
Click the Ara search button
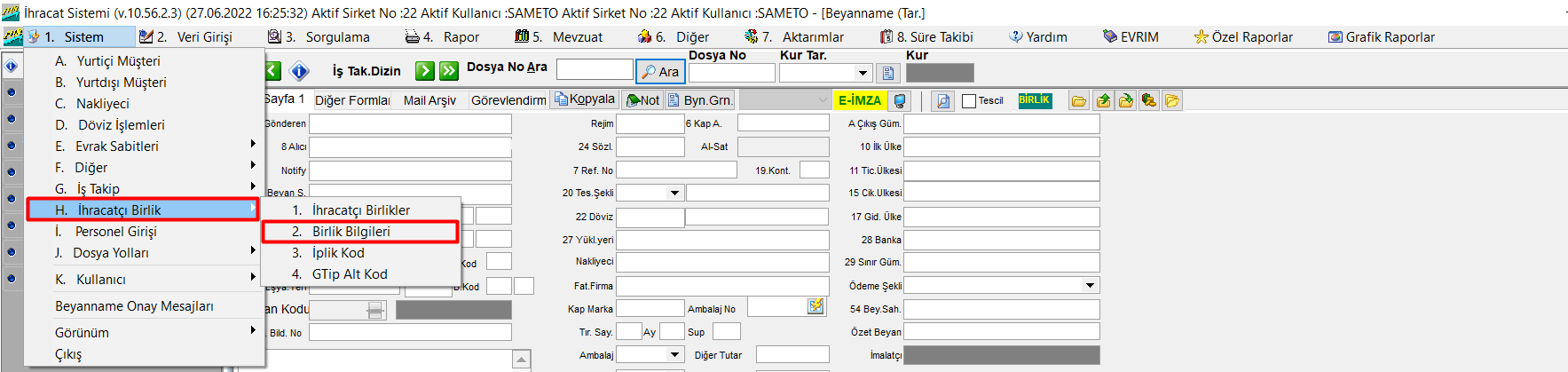click(x=660, y=72)
